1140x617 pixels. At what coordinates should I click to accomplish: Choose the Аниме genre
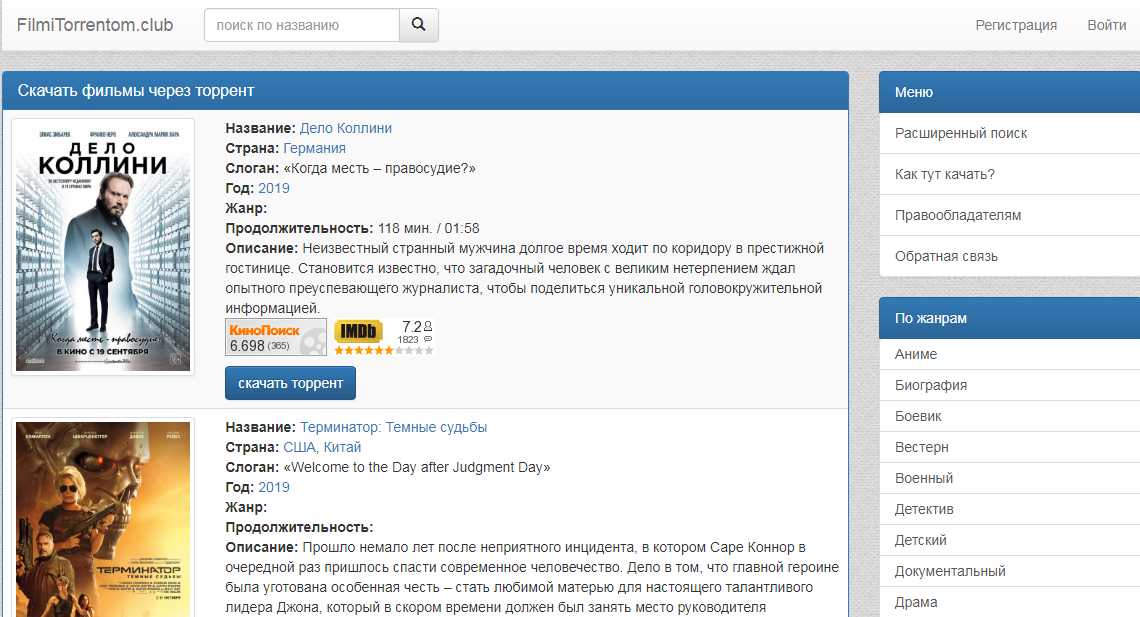(916, 354)
